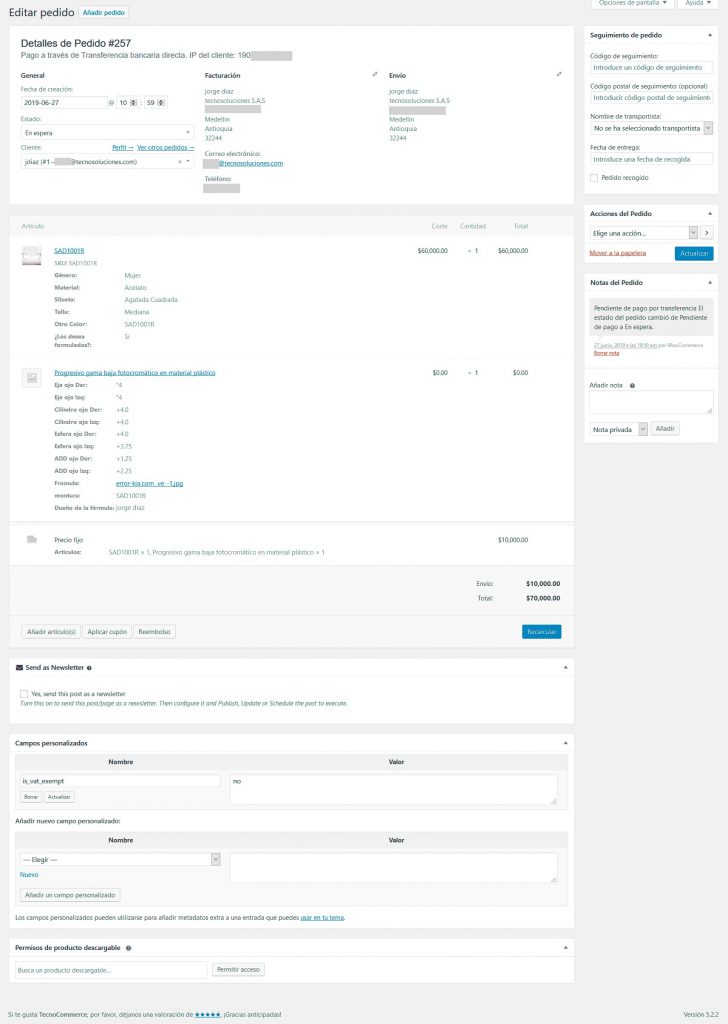Open the Opciones de pantalla tab
728x1024 pixels.
pyautogui.click(x=633, y=4)
